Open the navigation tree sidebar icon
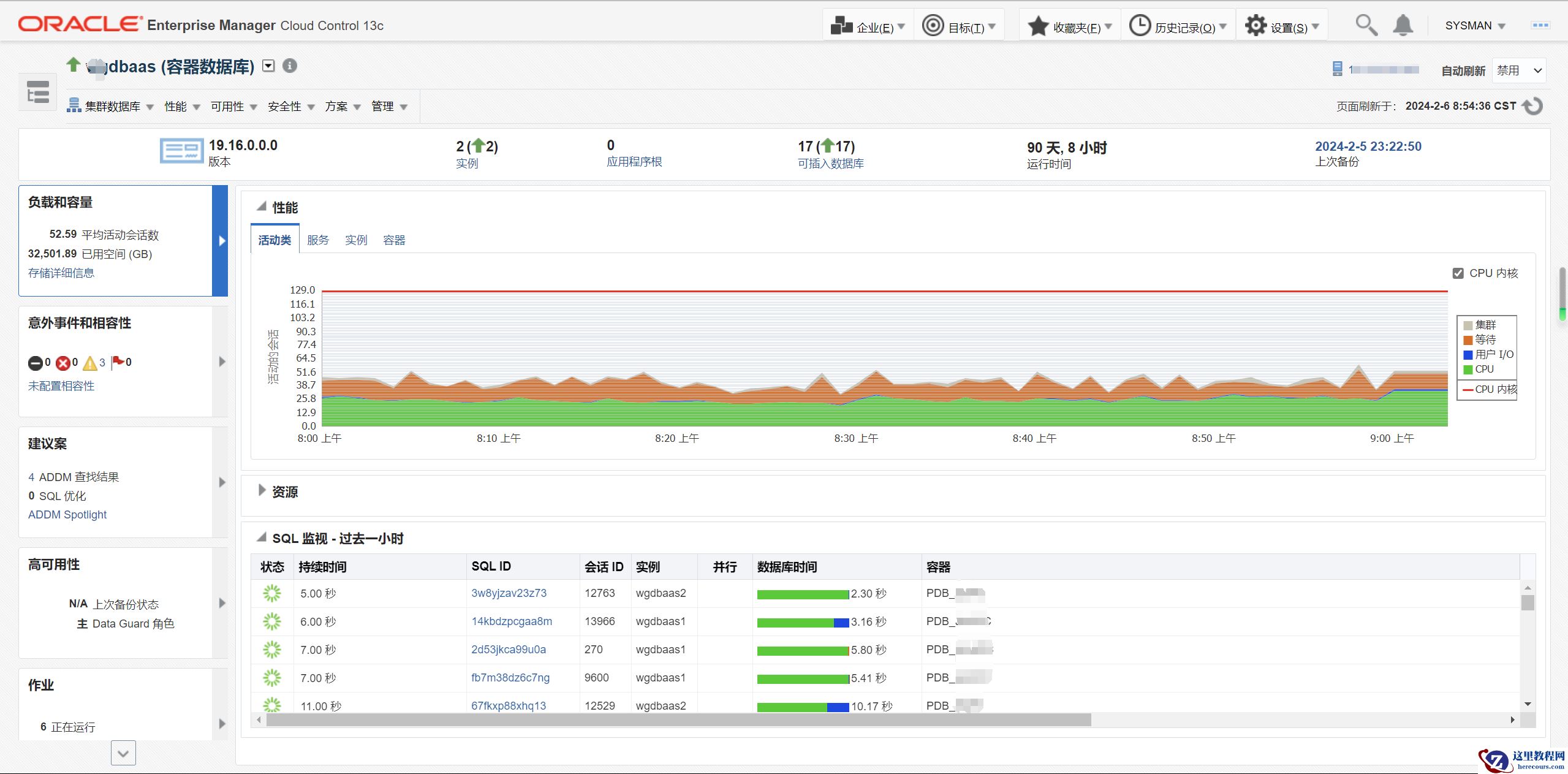1568x774 pixels. coord(38,93)
